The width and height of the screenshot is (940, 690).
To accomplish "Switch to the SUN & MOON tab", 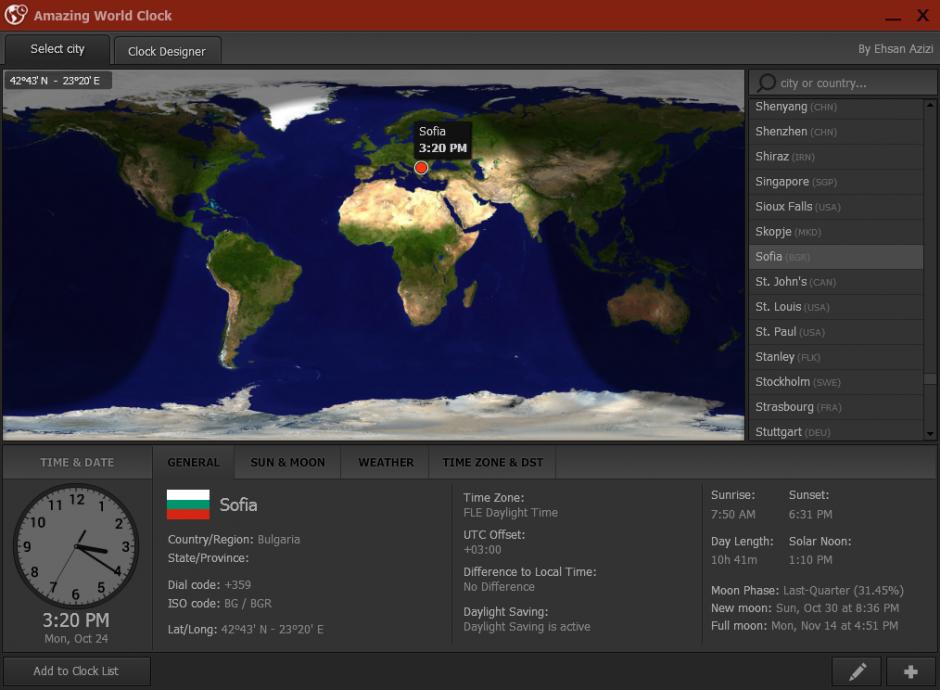I will point(288,462).
